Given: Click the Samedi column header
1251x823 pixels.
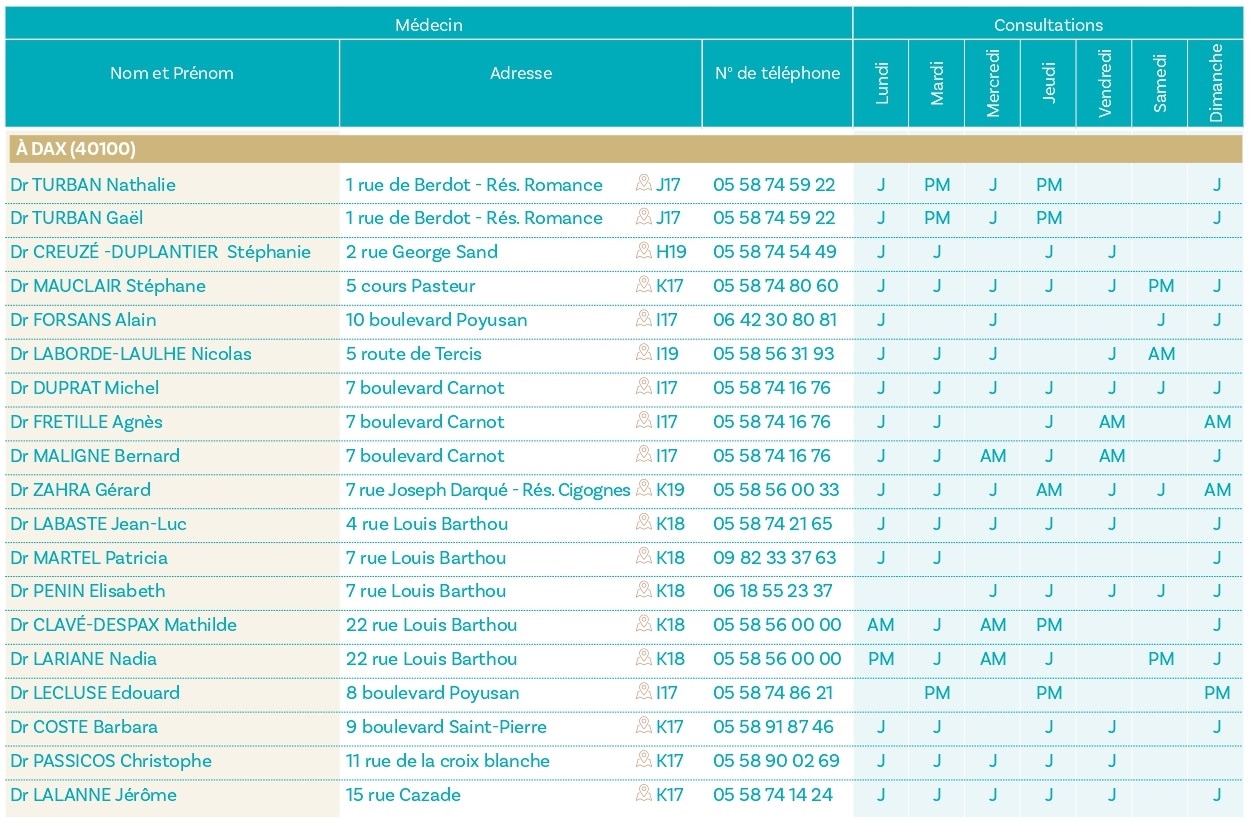Looking at the screenshot, I should click(x=1160, y=83).
